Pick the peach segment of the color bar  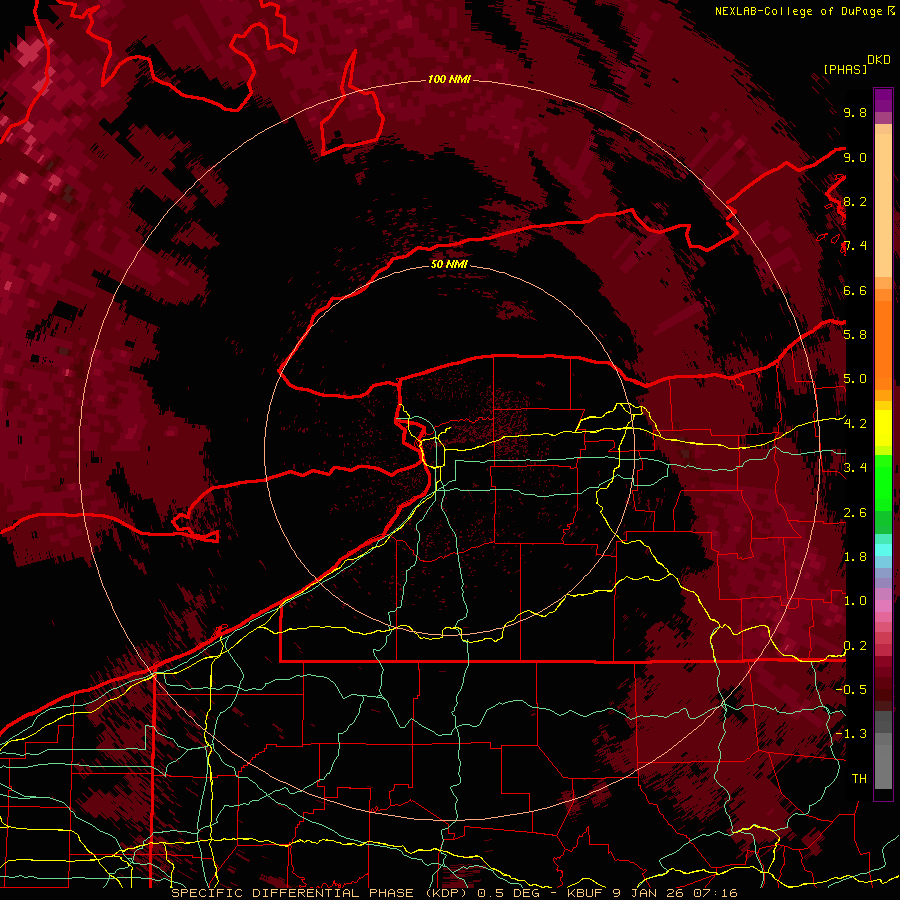click(x=883, y=207)
